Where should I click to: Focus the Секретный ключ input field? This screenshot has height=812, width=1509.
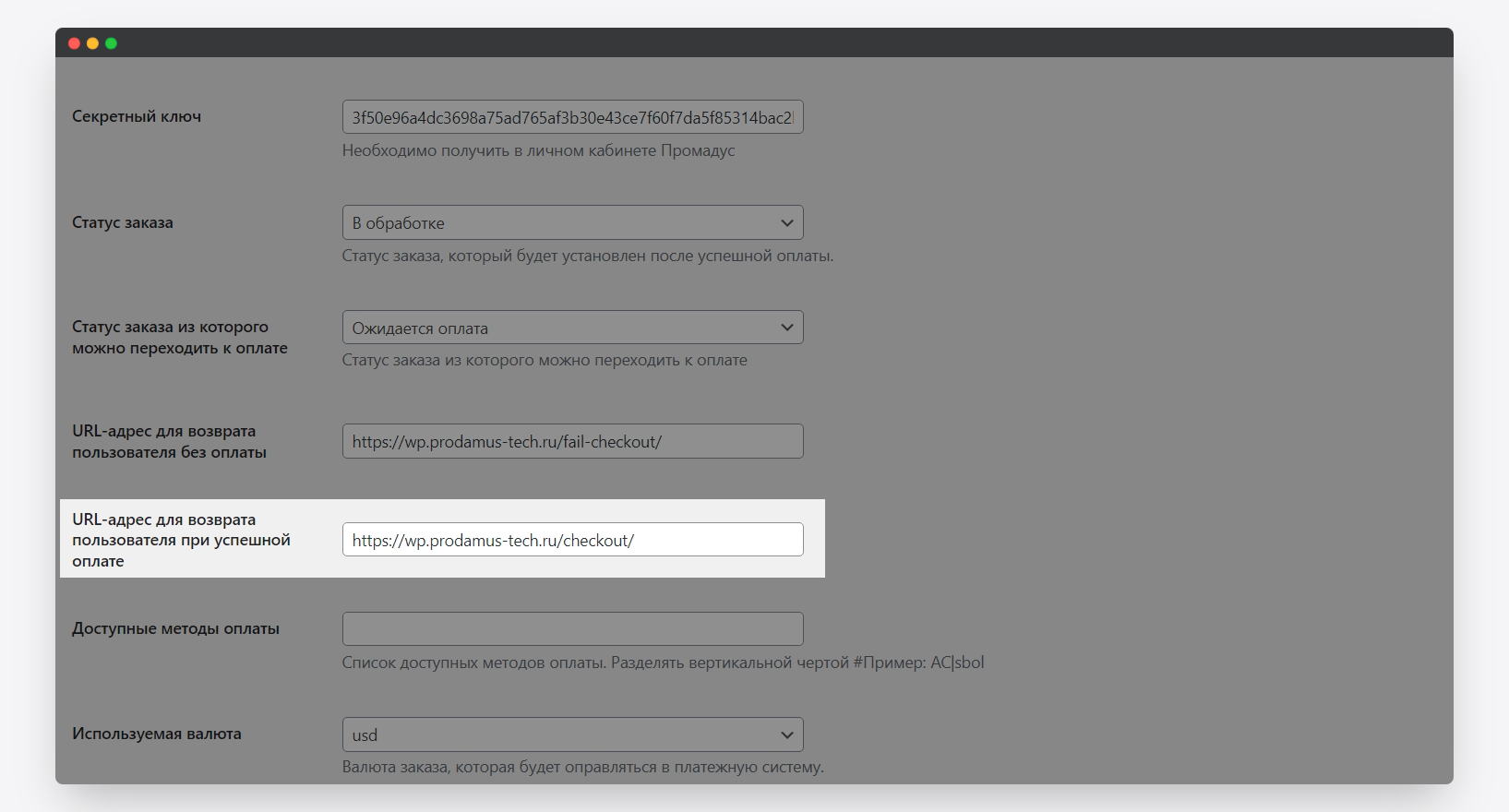572,117
